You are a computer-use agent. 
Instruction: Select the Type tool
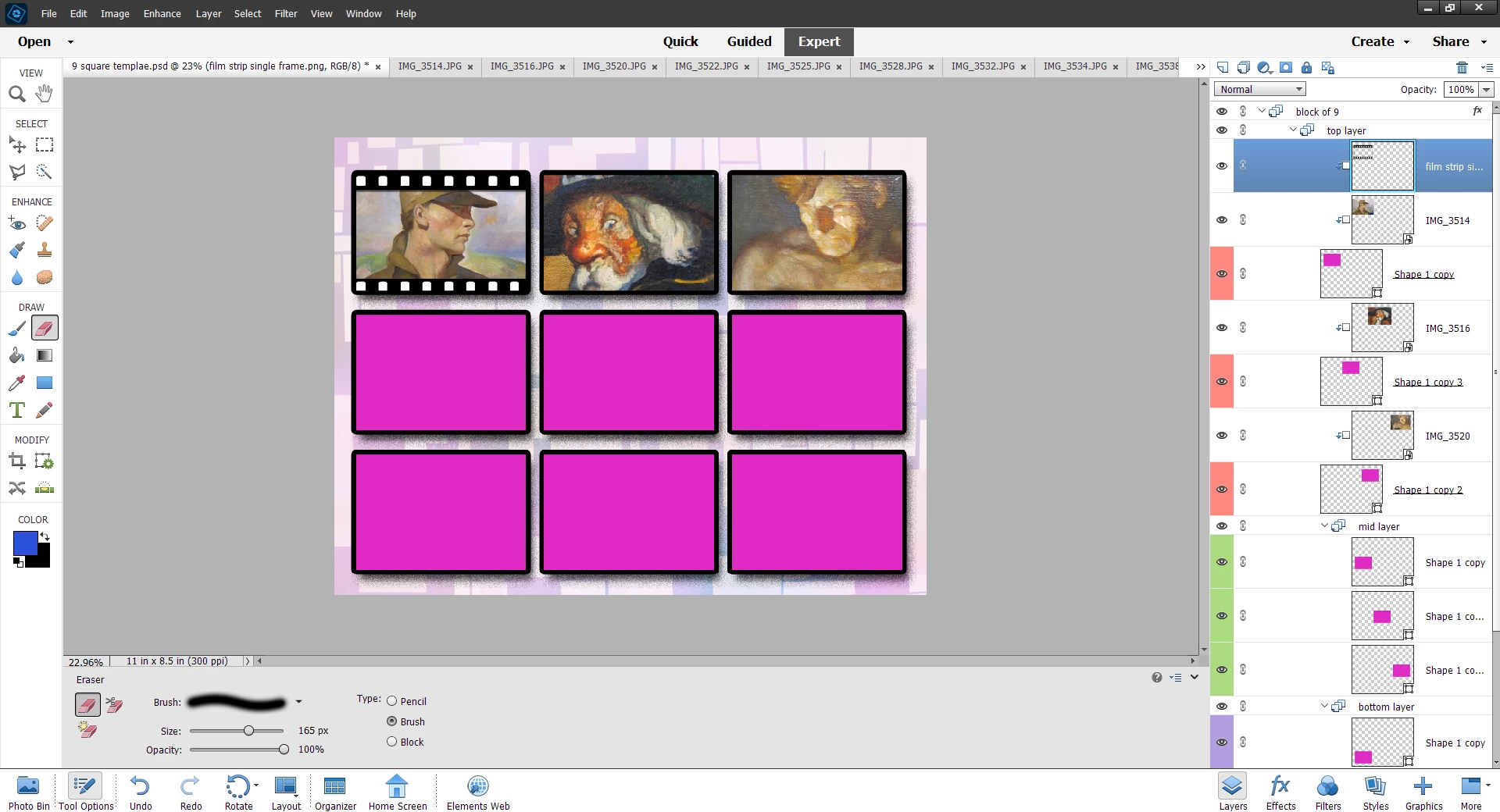[x=17, y=410]
